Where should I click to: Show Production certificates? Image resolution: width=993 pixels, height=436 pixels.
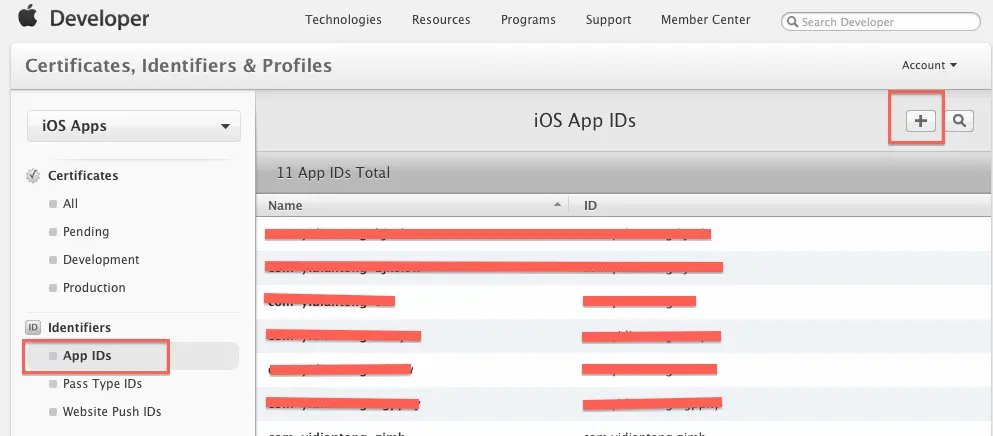pyautogui.click(x=94, y=288)
